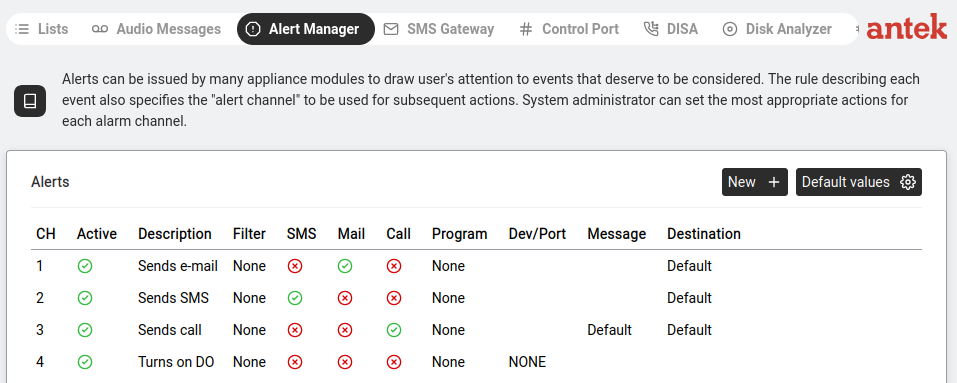Select the 'Turns on DO' description
The image size is (957, 383).
pyautogui.click(x=176, y=362)
